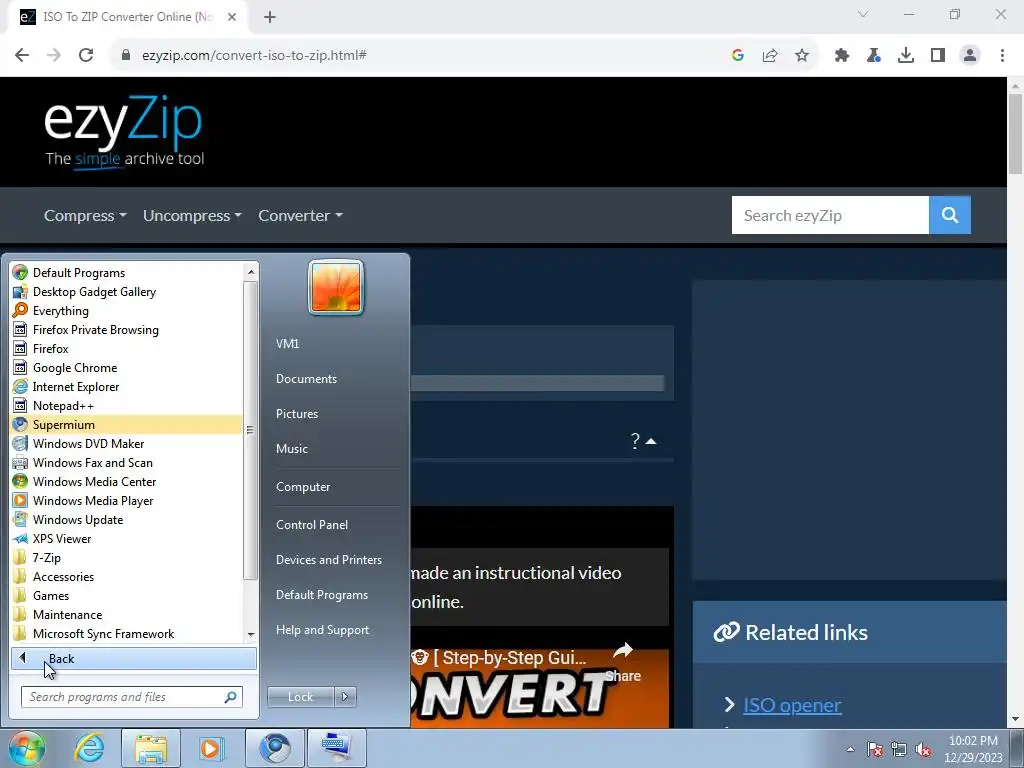Viewport: 1024px width, 768px height.
Task: Open Music from Start menu
Action: (x=292, y=449)
